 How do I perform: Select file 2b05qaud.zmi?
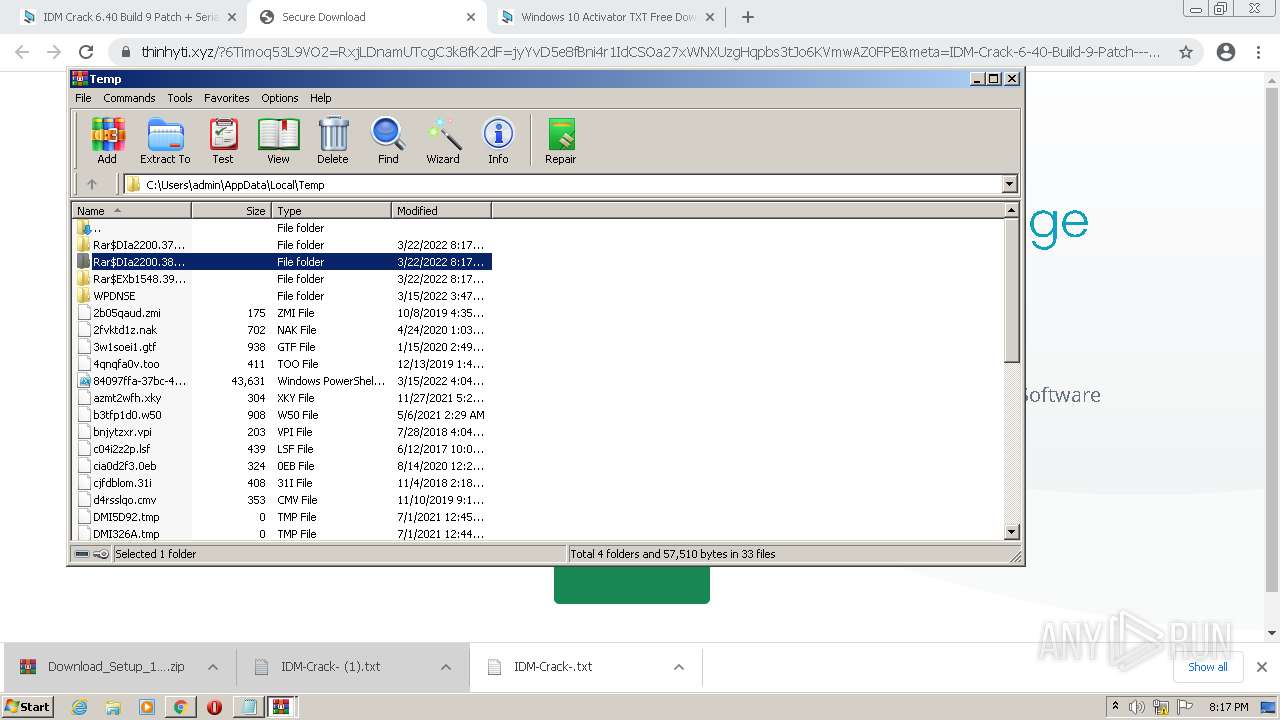pyautogui.click(x=282, y=313)
